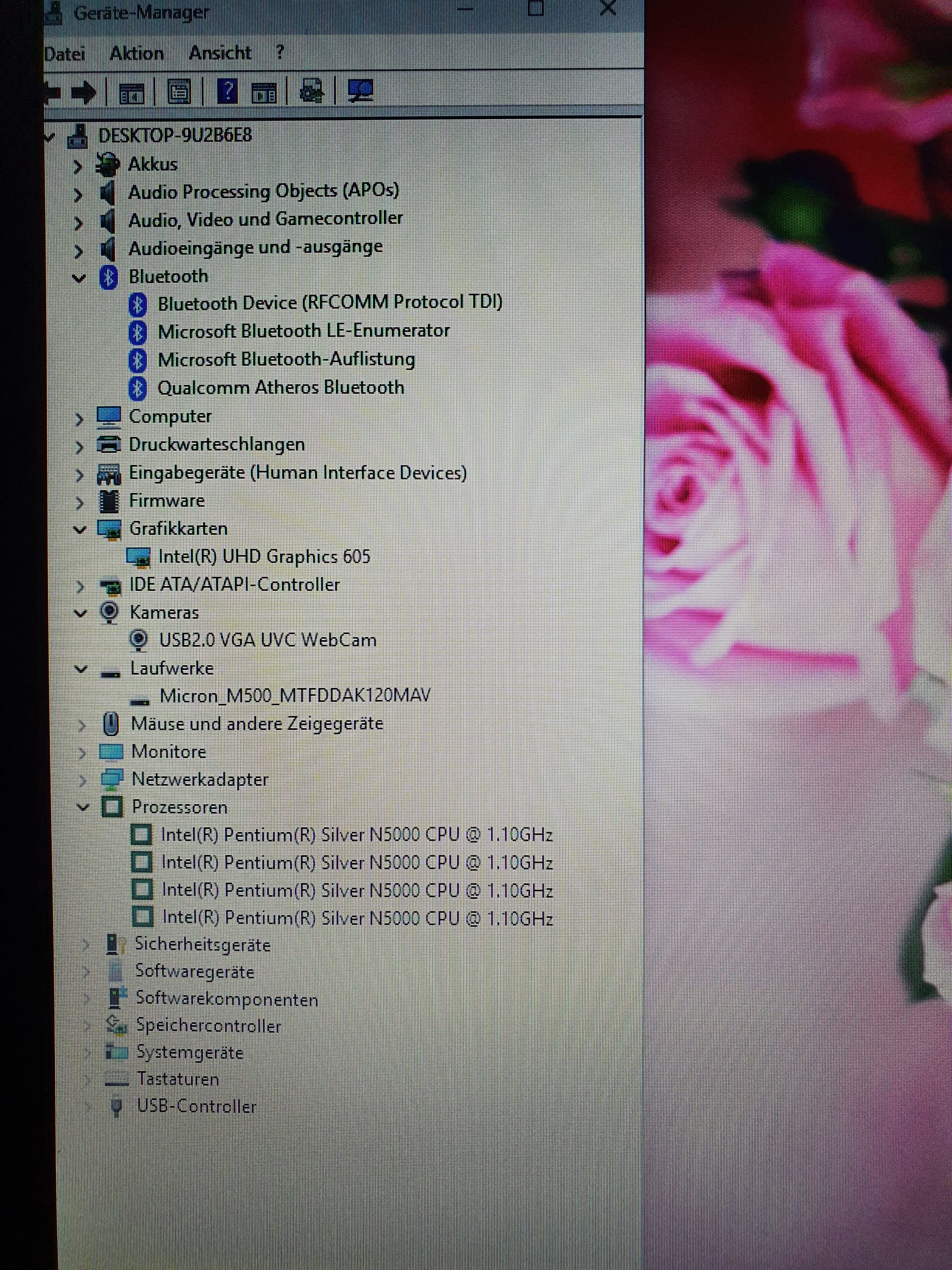This screenshot has height=1270, width=952.
Task: Click the USB-Controller plug icon
Action: tap(117, 1107)
